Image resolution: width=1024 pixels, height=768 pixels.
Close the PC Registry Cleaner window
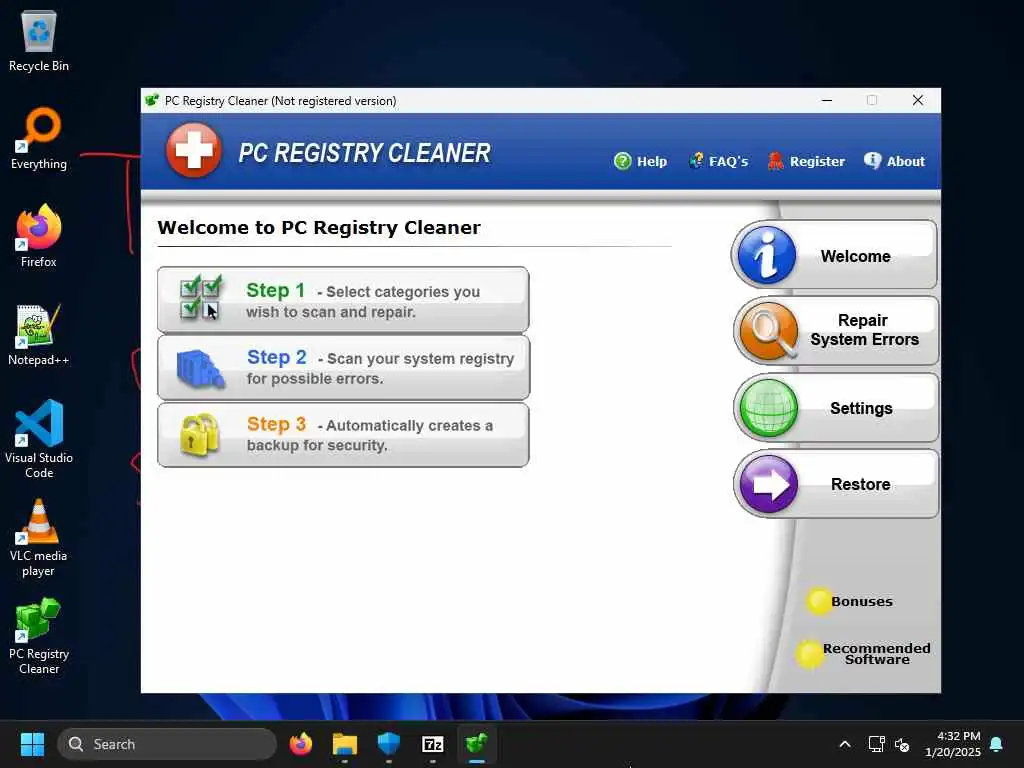[918, 101]
